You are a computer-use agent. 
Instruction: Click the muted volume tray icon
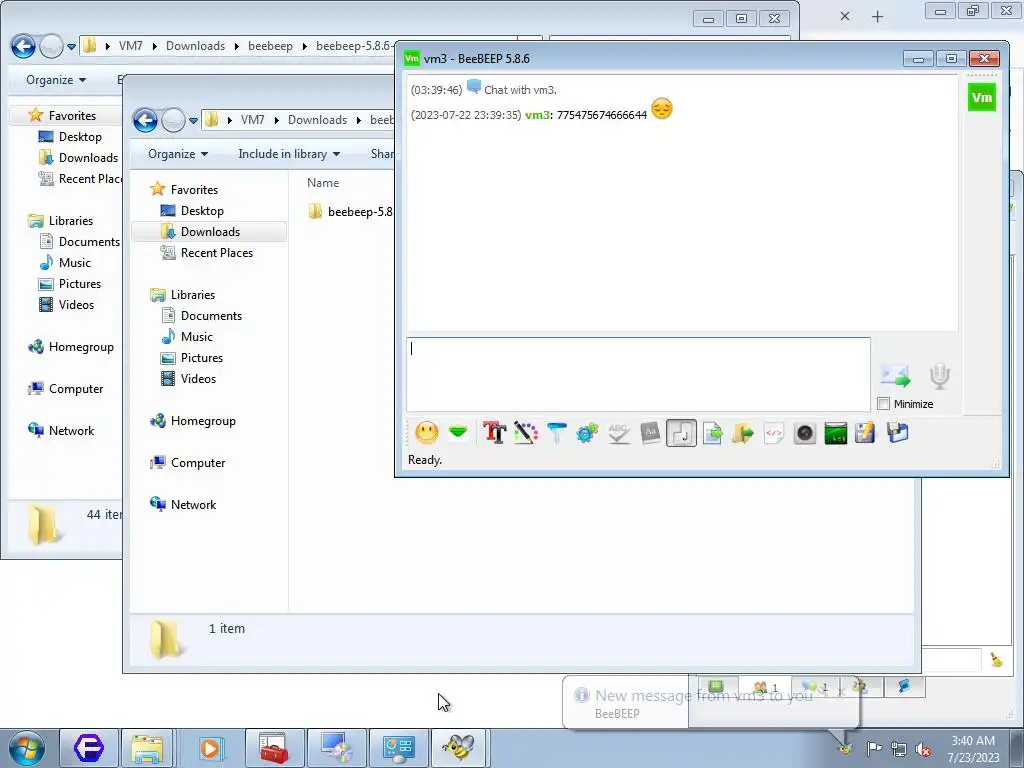tap(923, 750)
